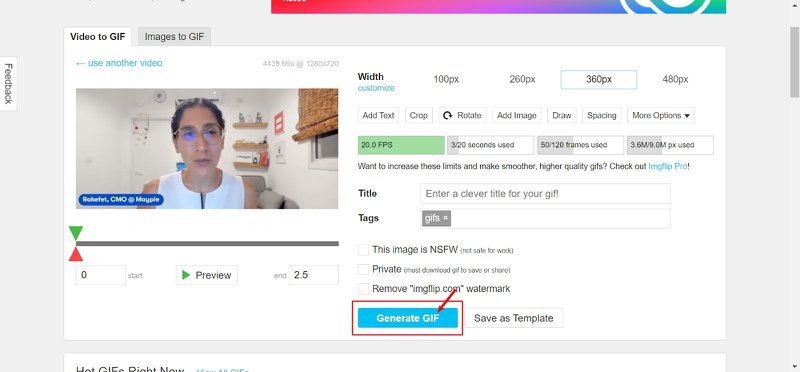The height and width of the screenshot is (372, 800).
Task: Rotate the video with Rotate button
Action: [462, 115]
